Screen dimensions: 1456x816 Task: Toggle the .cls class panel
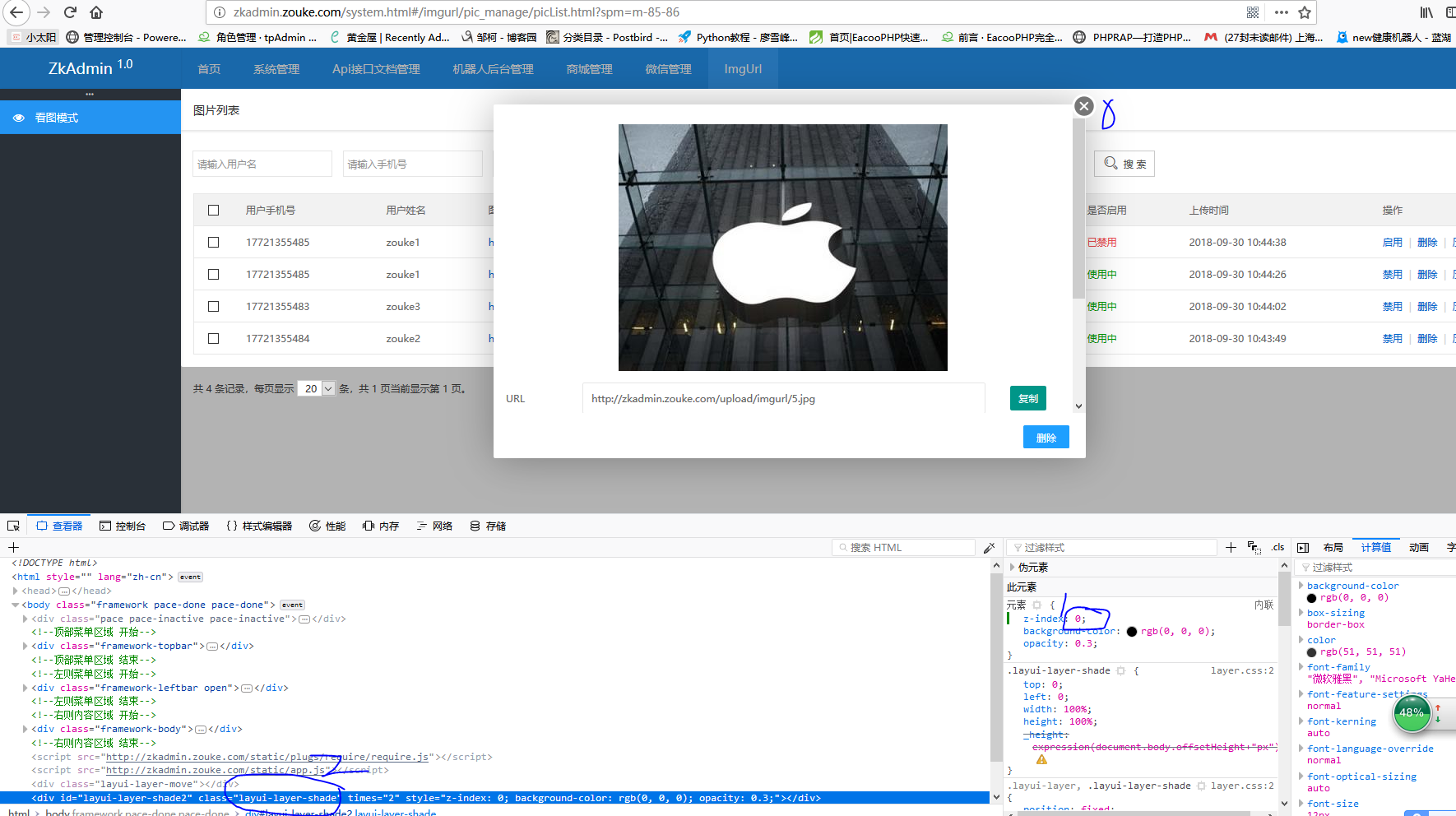pyautogui.click(x=1277, y=547)
